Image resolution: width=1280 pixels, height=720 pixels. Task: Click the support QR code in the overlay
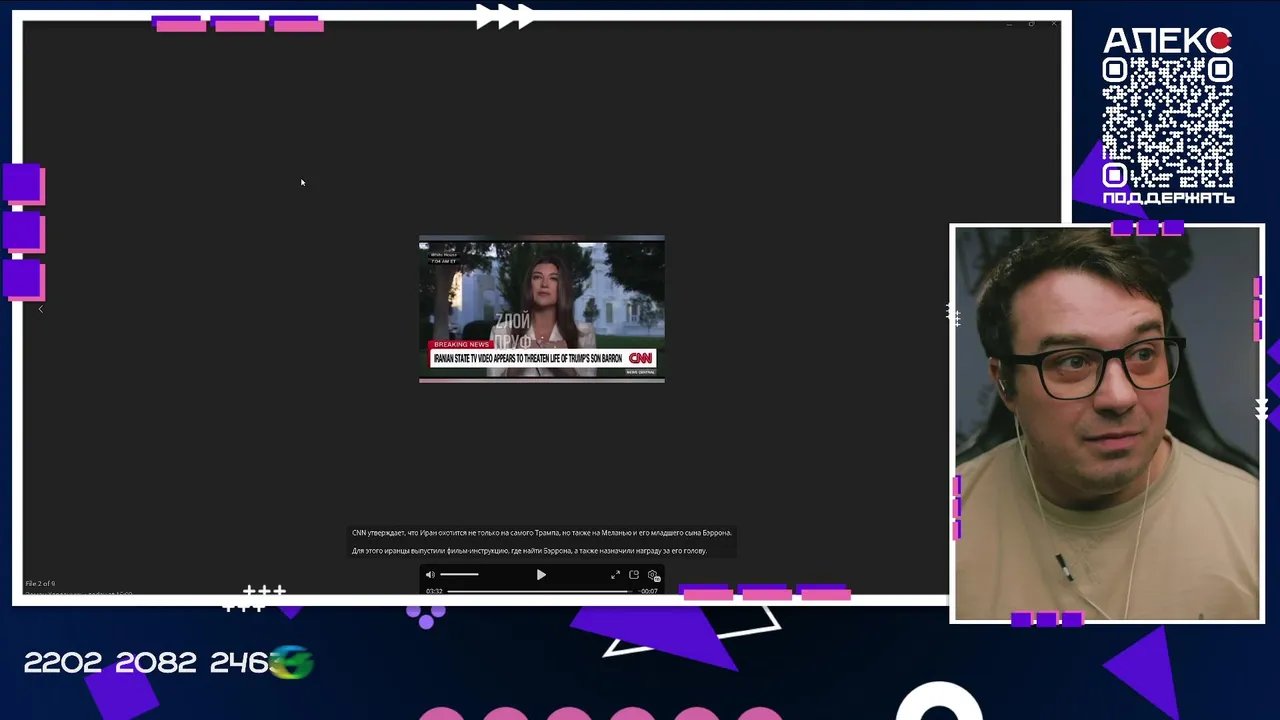coord(1168,122)
